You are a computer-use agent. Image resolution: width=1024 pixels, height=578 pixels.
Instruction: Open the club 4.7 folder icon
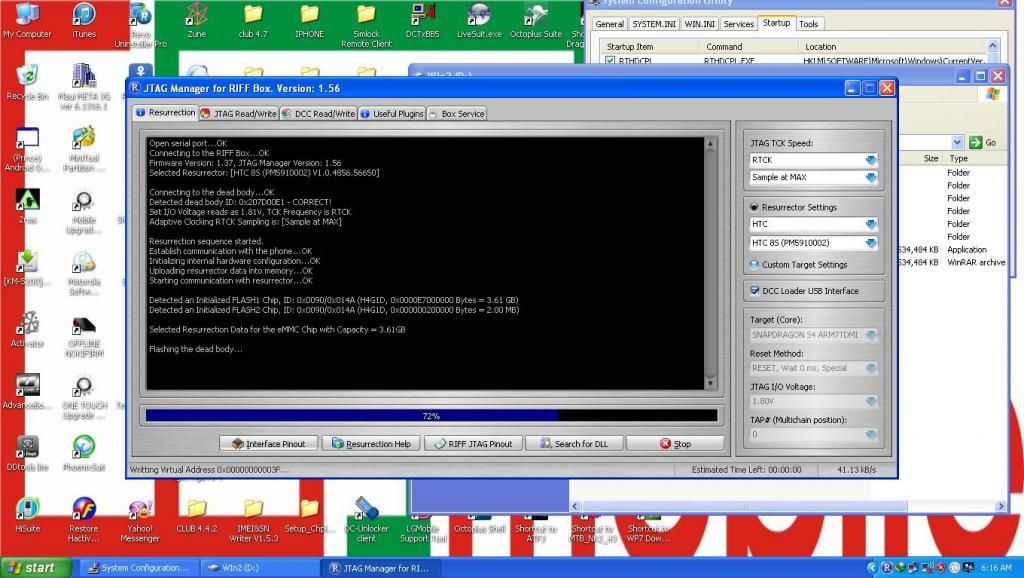tap(253, 20)
